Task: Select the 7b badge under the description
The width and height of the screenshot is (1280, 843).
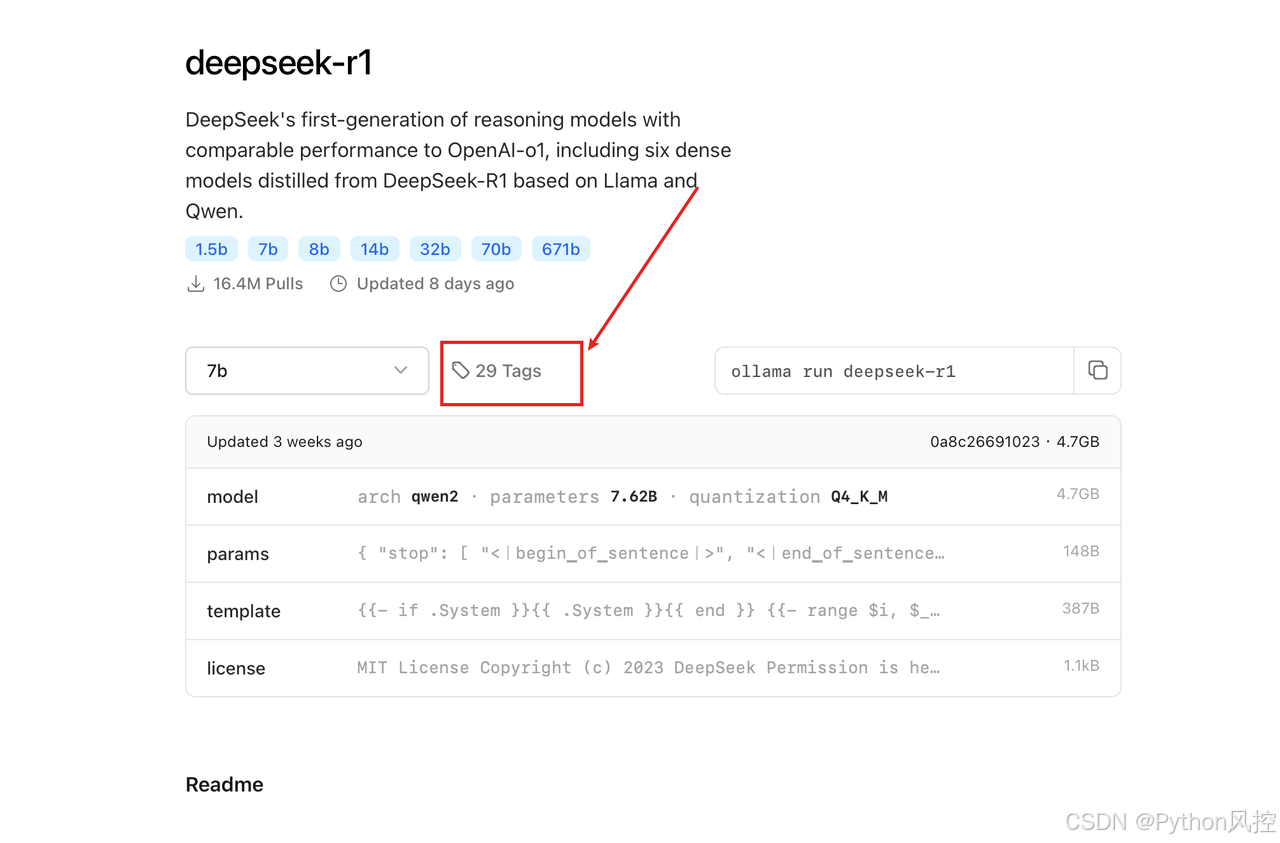Action: (x=267, y=248)
